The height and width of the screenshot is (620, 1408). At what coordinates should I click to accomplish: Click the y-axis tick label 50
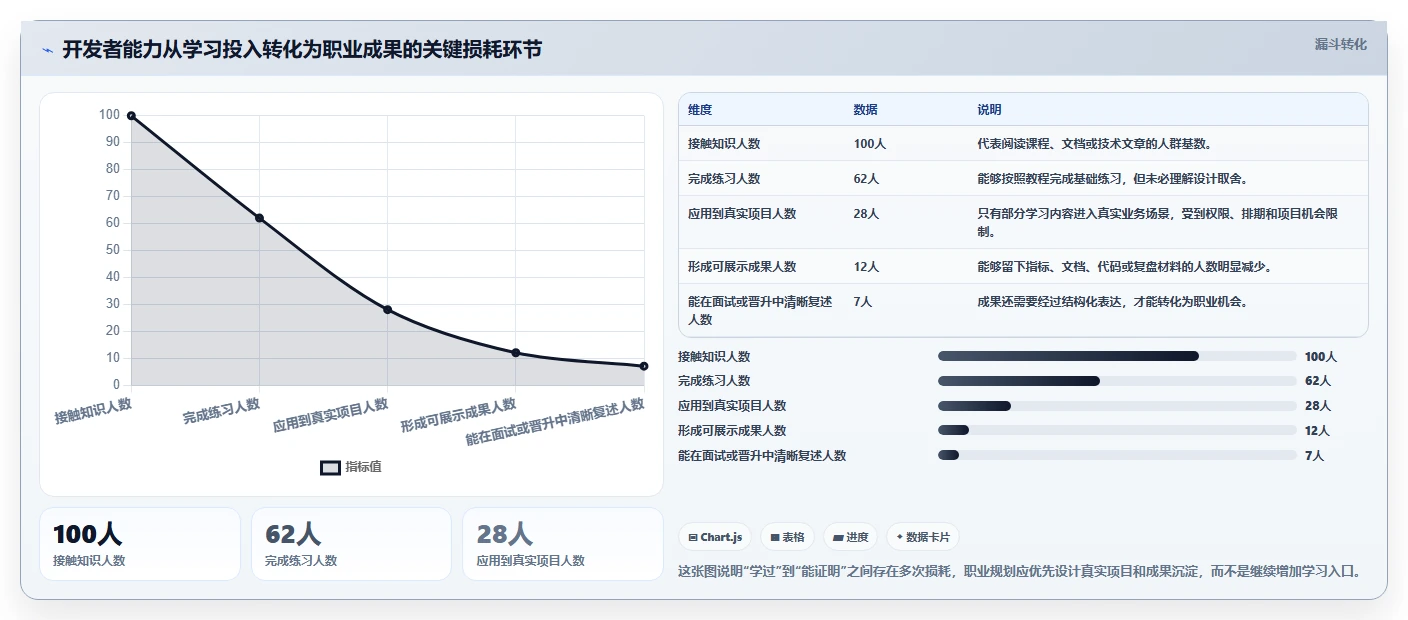[113, 250]
